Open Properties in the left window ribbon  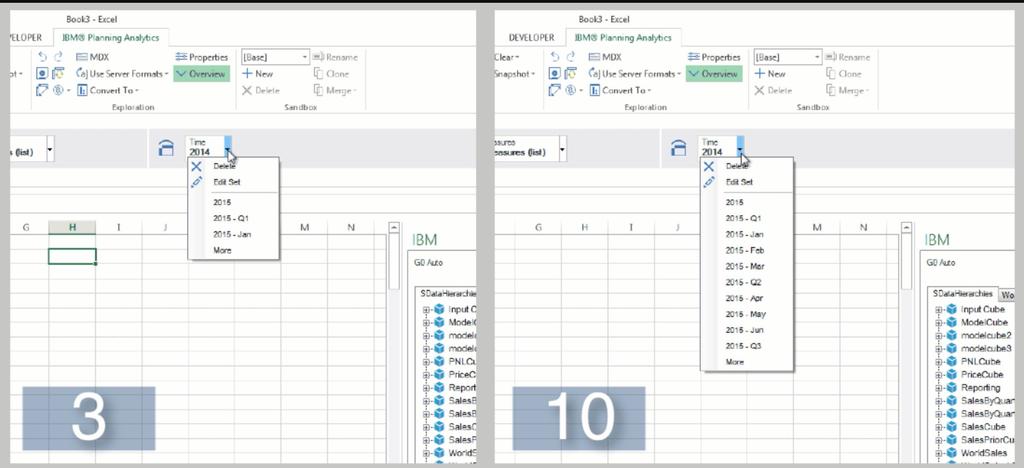(202, 57)
